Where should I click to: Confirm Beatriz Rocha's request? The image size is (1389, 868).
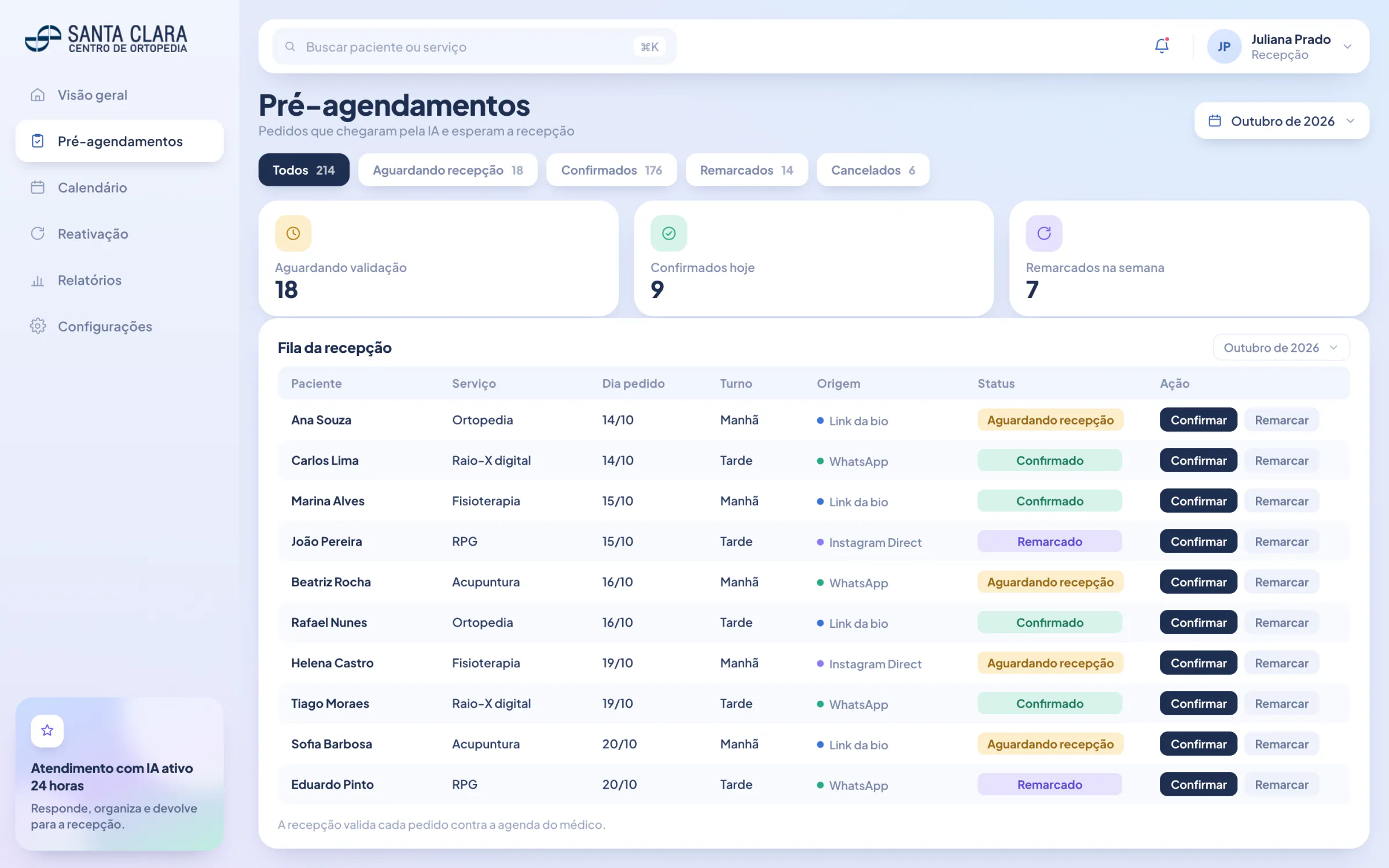click(x=1198, y=582)
